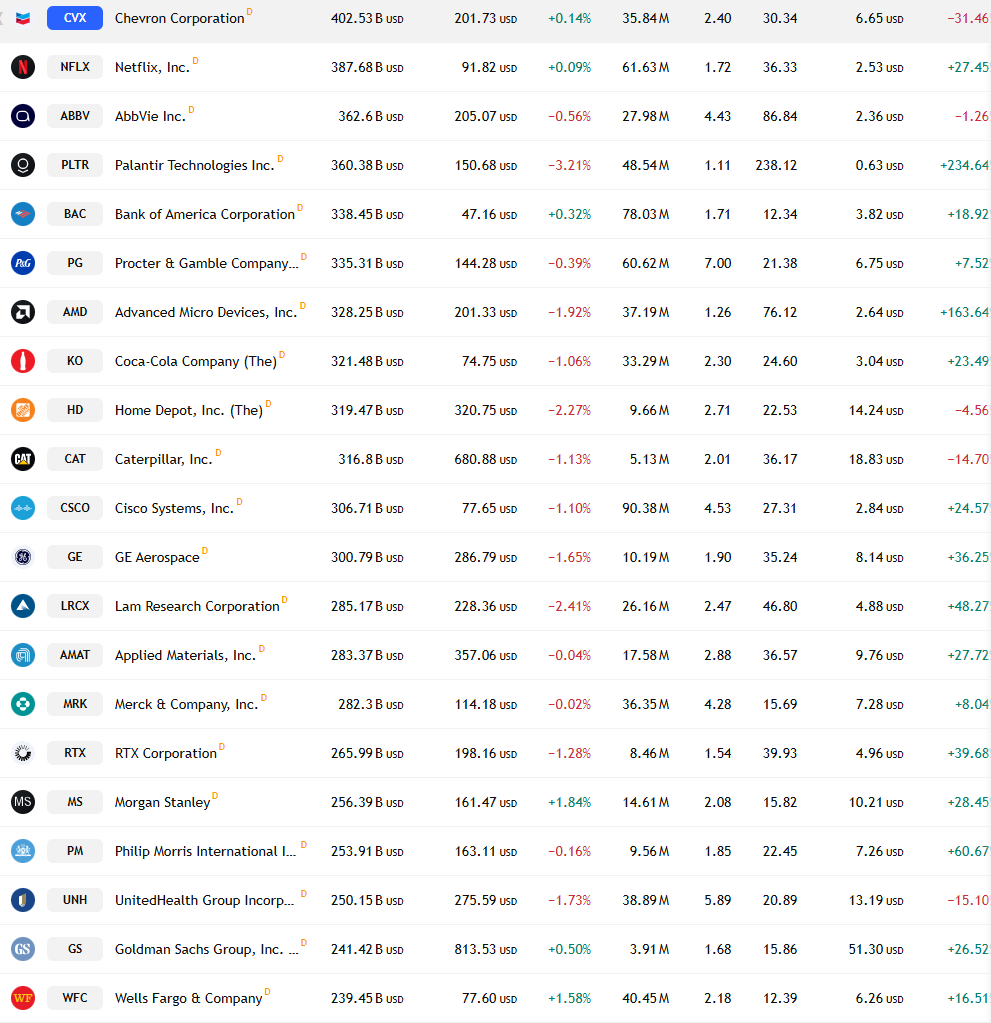
Task: Click the AMD logo icon
Action: pos(23,312)
